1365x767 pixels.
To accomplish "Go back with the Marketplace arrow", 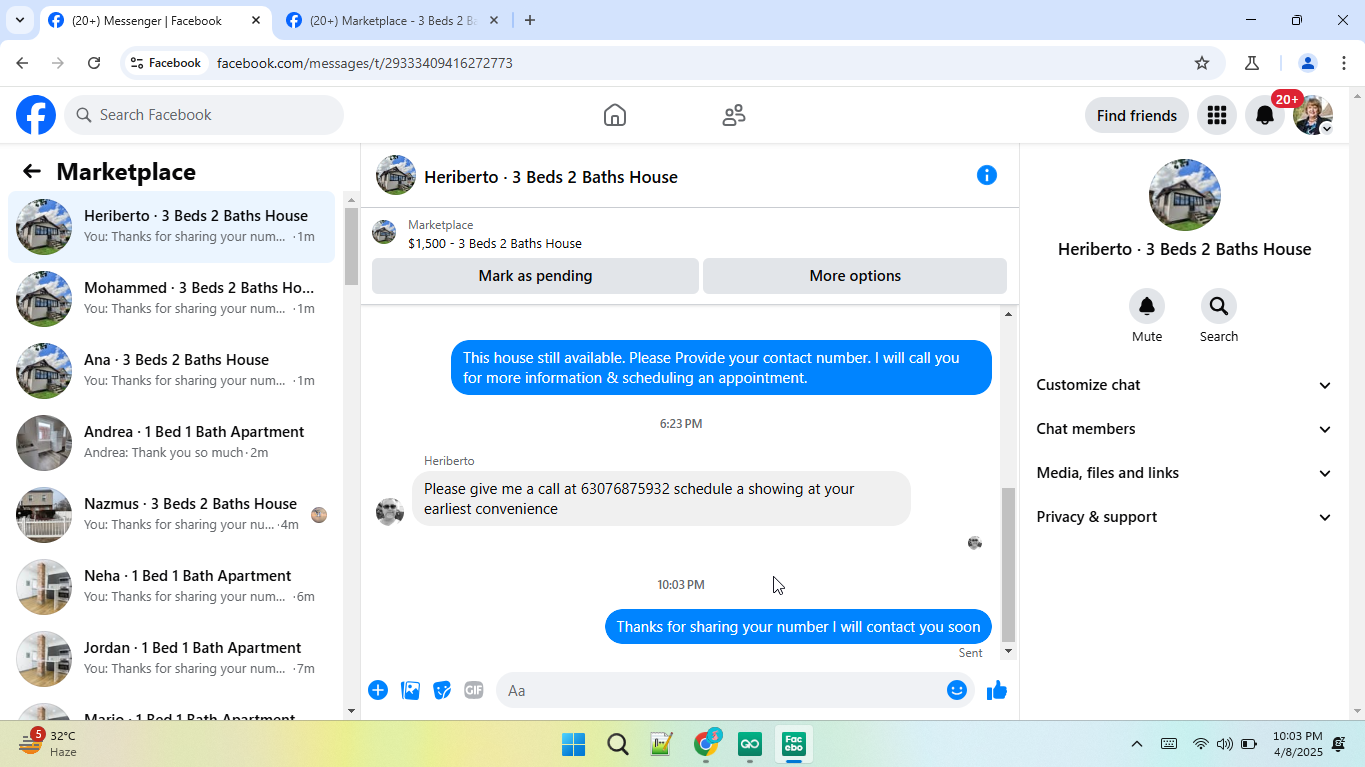I will (32, 172).
